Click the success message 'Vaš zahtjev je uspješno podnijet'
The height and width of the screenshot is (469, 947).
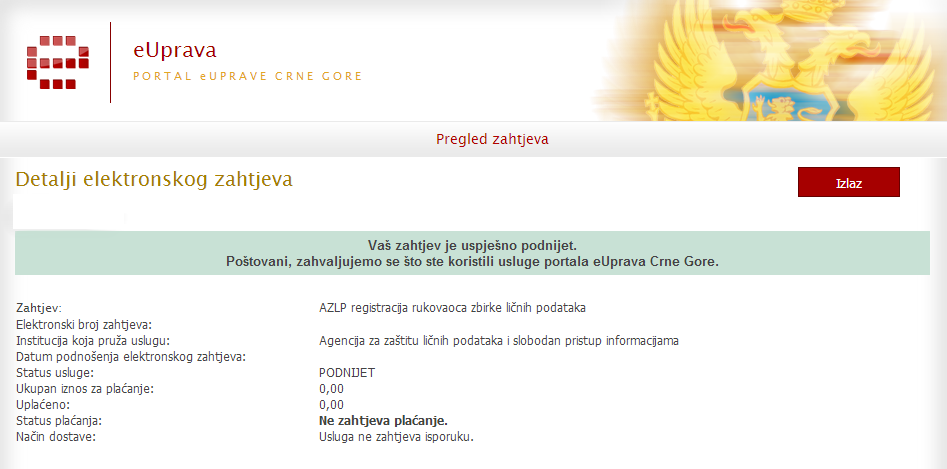pos(472,245)
